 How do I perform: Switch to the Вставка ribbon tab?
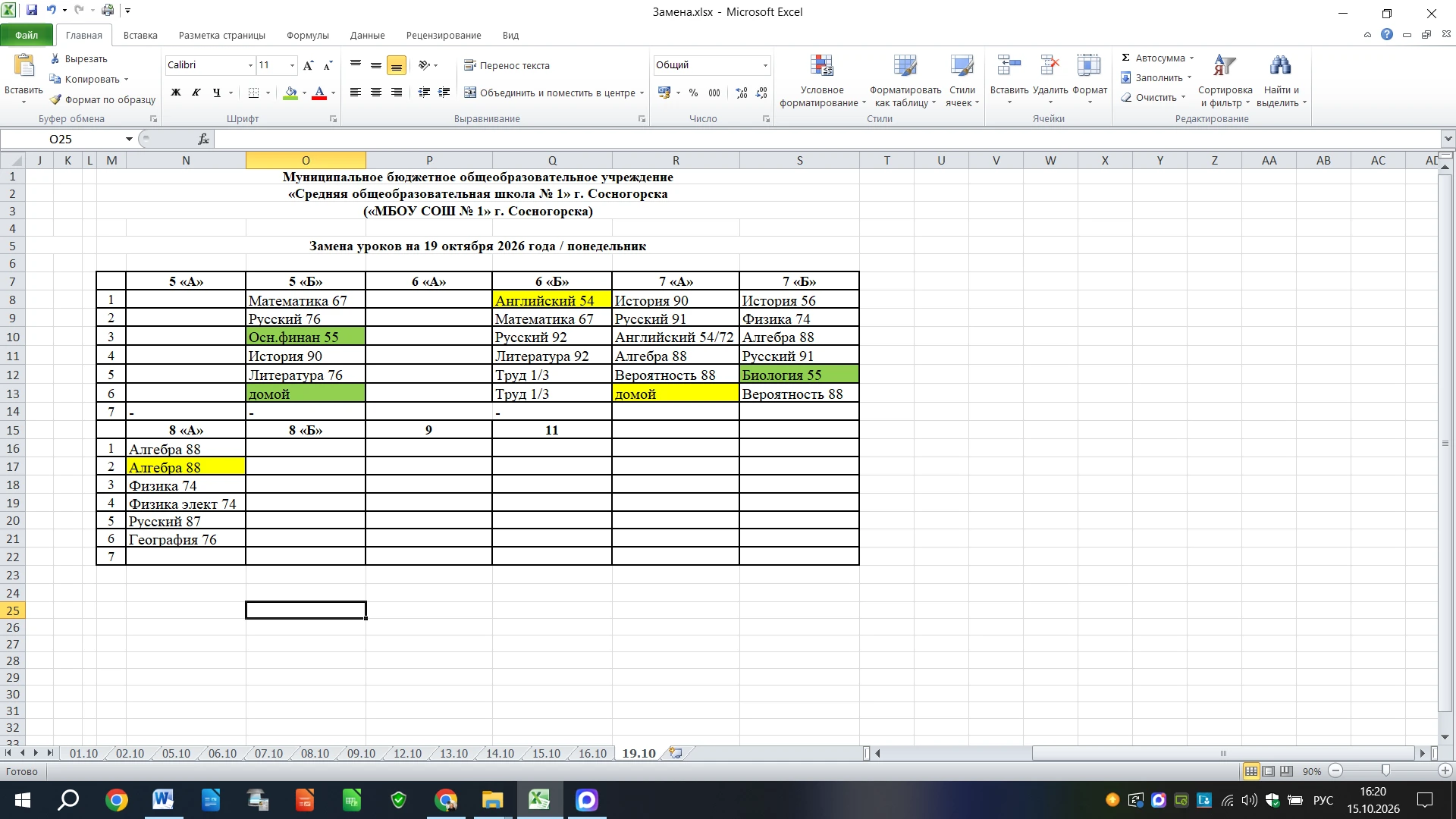[x=140, y=35]
